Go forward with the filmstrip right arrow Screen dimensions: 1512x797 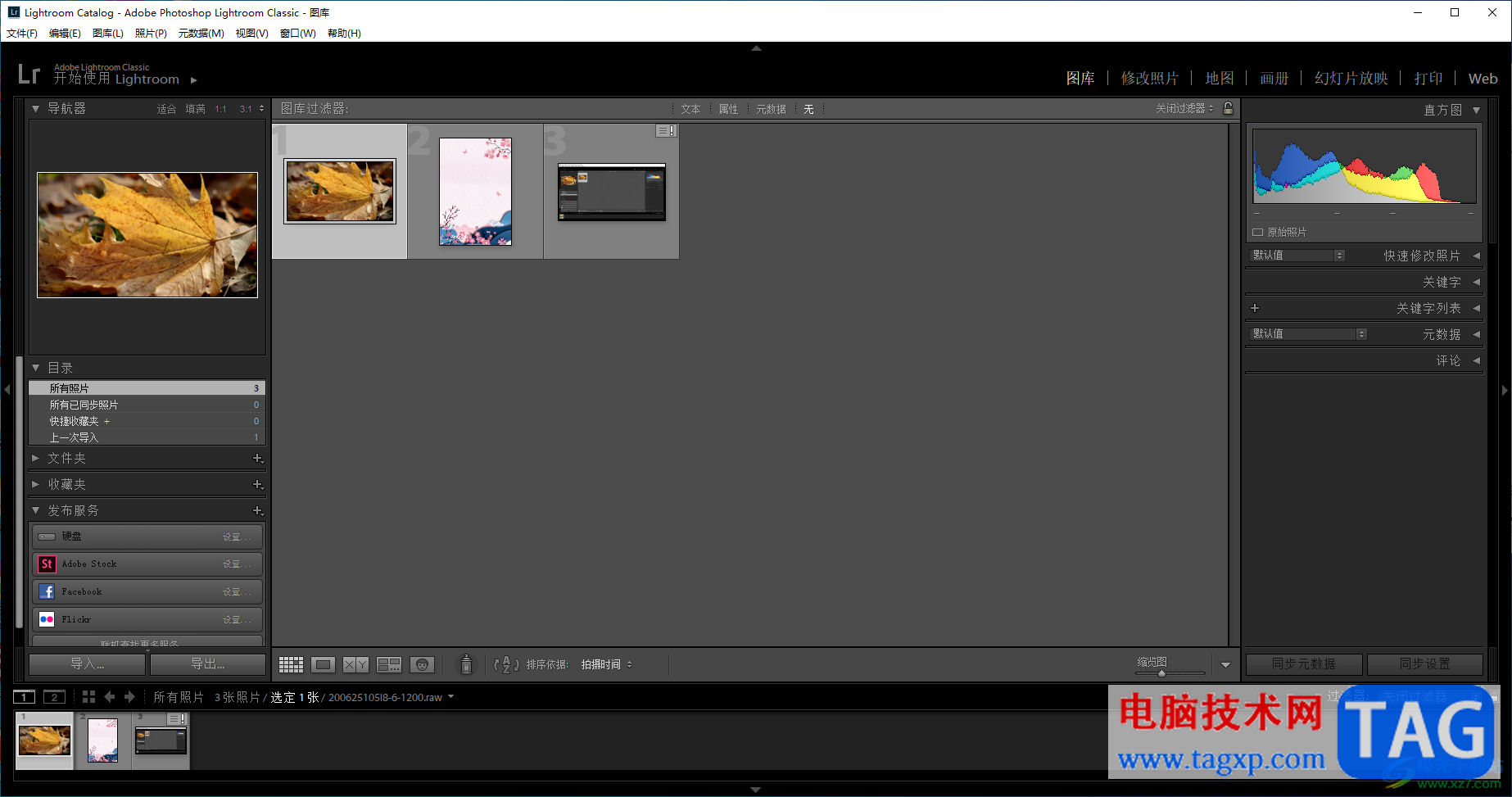(x=129, y=697)
